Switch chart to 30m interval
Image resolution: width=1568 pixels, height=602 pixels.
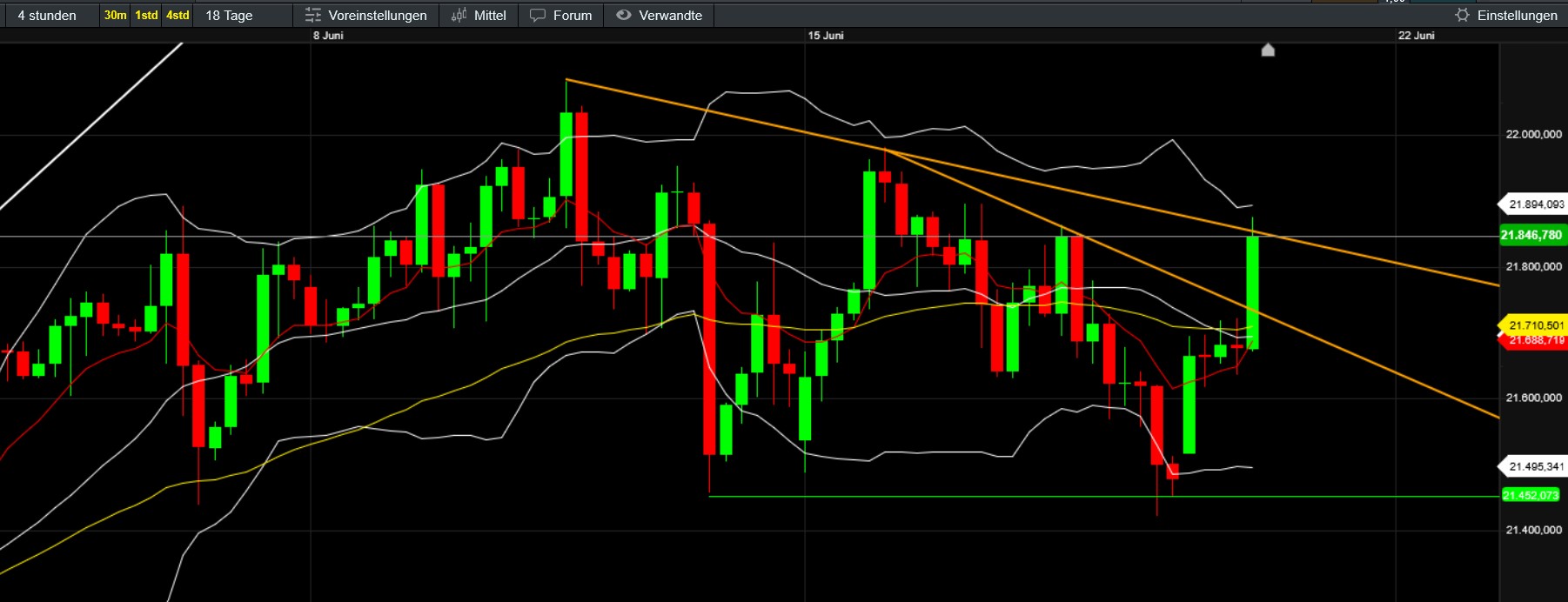115,16
